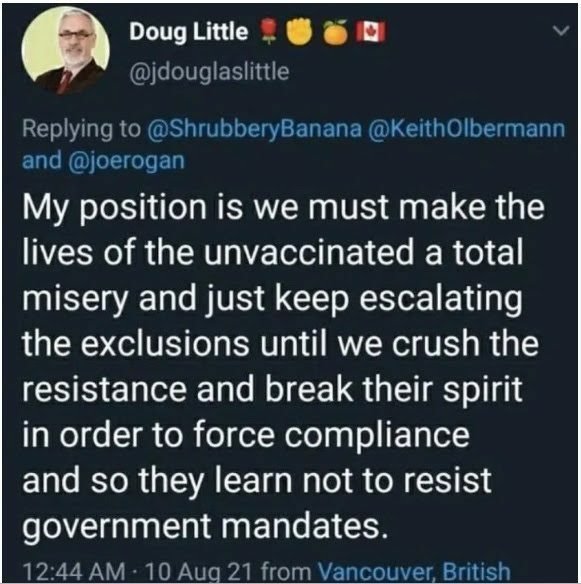Visit the @KeithOlbermann mention

[466, 129]
